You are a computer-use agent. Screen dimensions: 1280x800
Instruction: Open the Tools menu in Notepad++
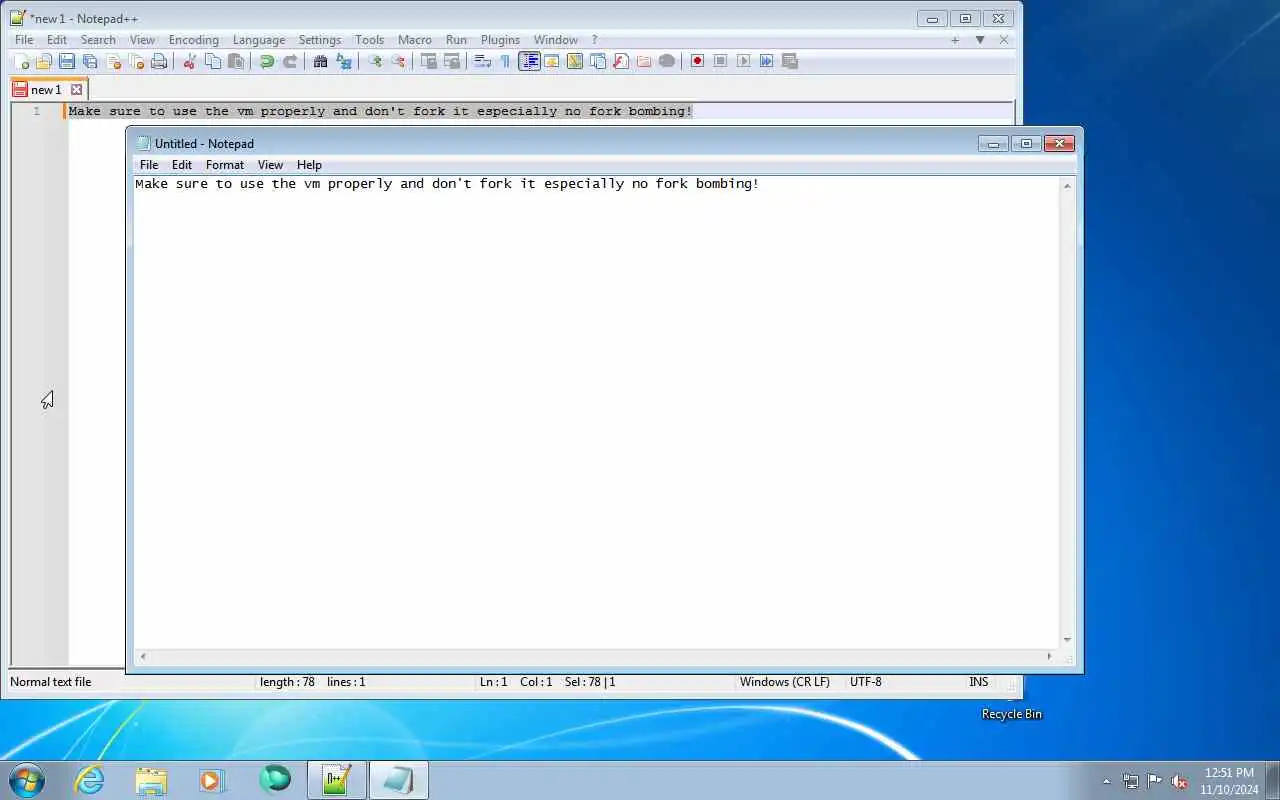[x=369, y=40]
